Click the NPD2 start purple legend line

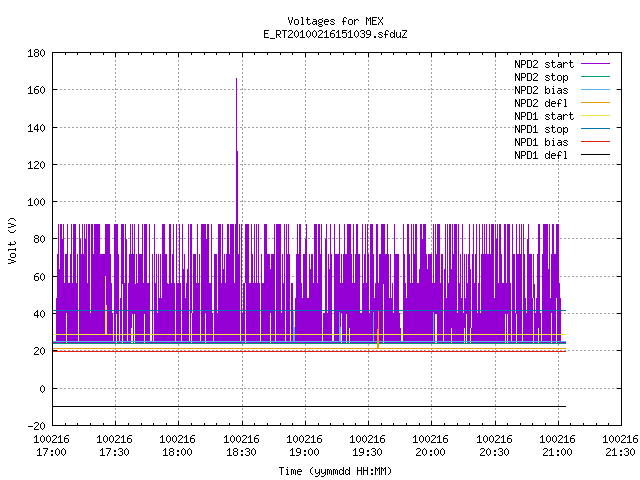point(595,64)
